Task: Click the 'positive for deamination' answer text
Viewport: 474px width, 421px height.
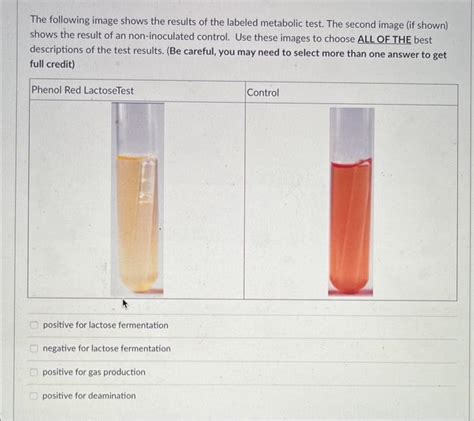Action: click(89, 396)
